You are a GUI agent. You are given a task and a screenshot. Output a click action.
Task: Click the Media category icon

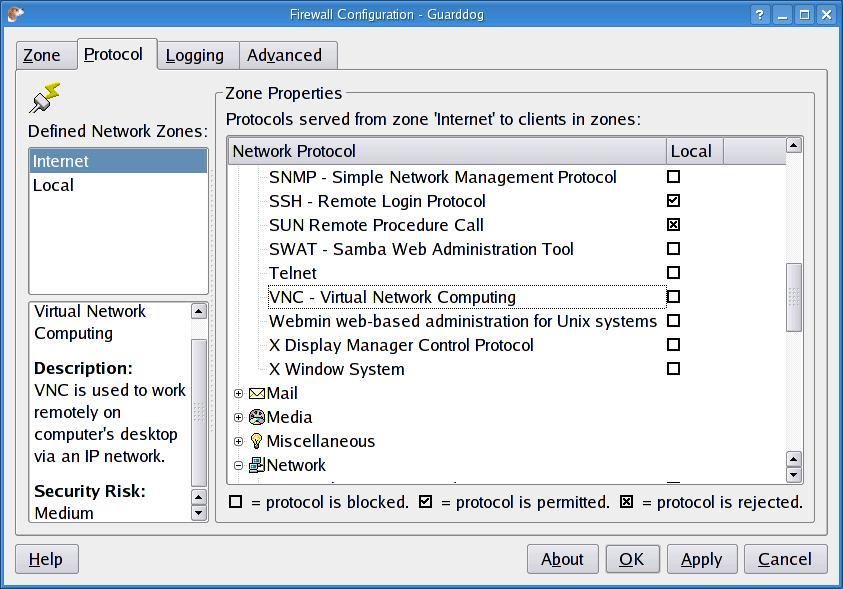tap(256, 417)
